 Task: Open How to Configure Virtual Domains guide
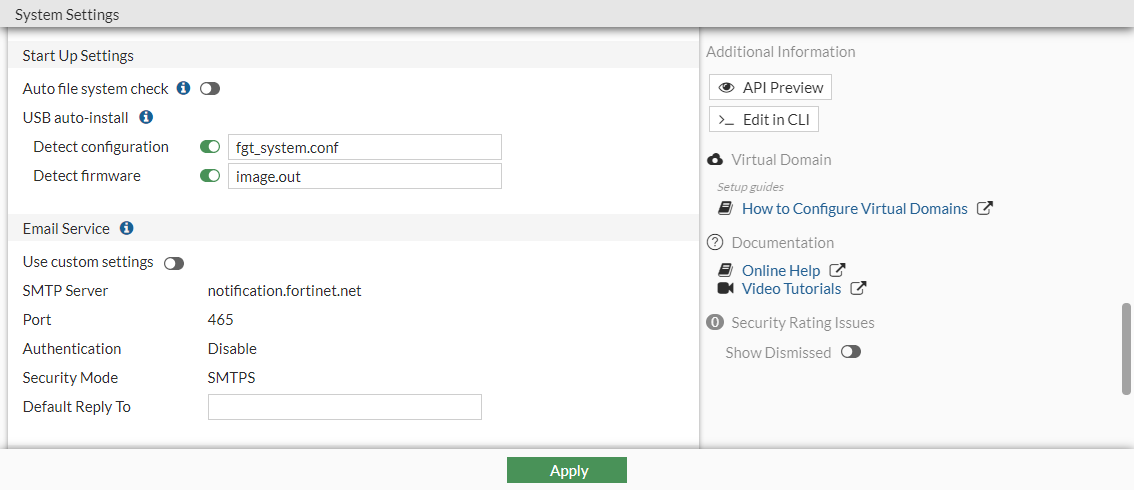click(854, 209)
